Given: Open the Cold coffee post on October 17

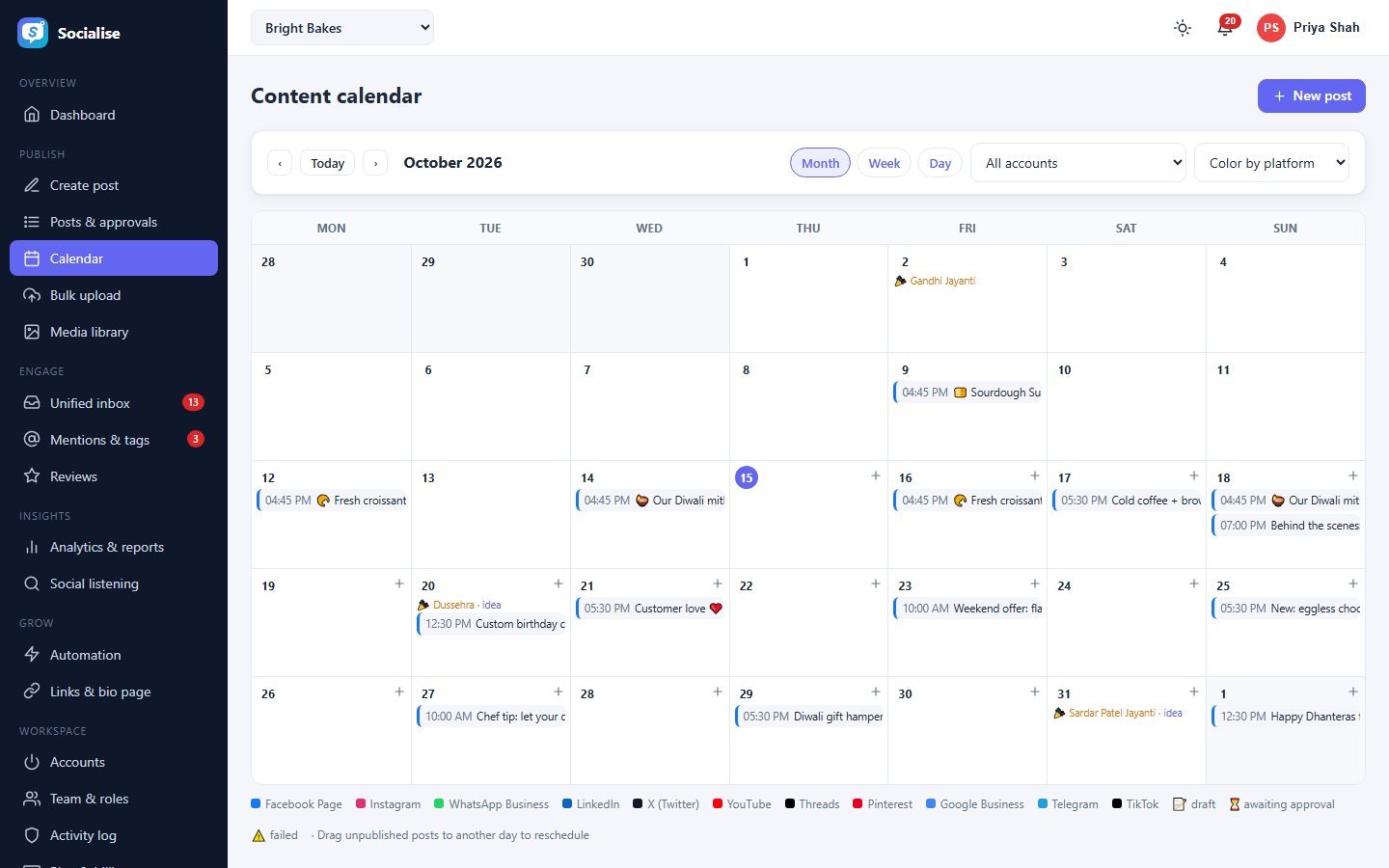Looking at the screenshot, I should click(x=1127, y=501).
